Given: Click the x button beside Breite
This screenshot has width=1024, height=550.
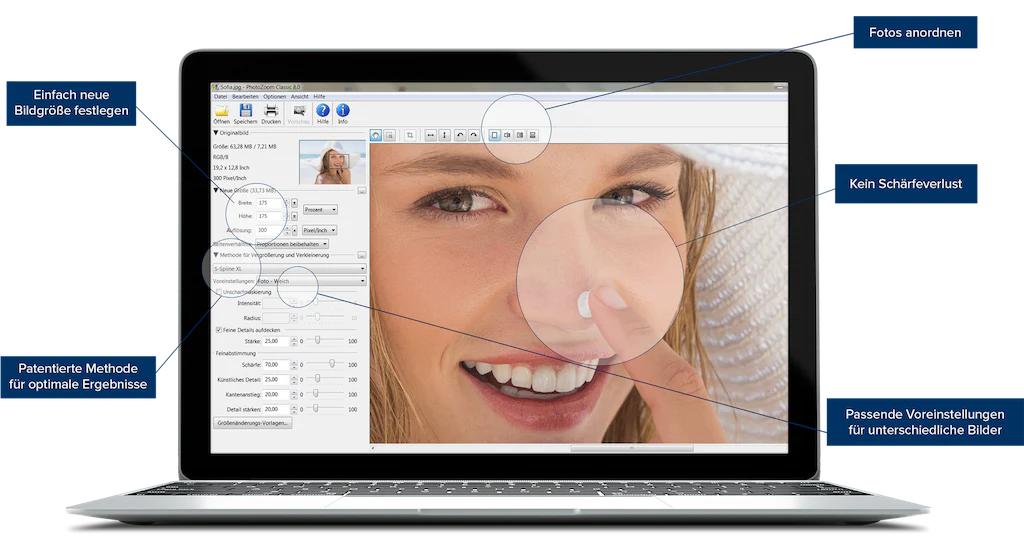Looking at the screenshot, I should [295, 203].
